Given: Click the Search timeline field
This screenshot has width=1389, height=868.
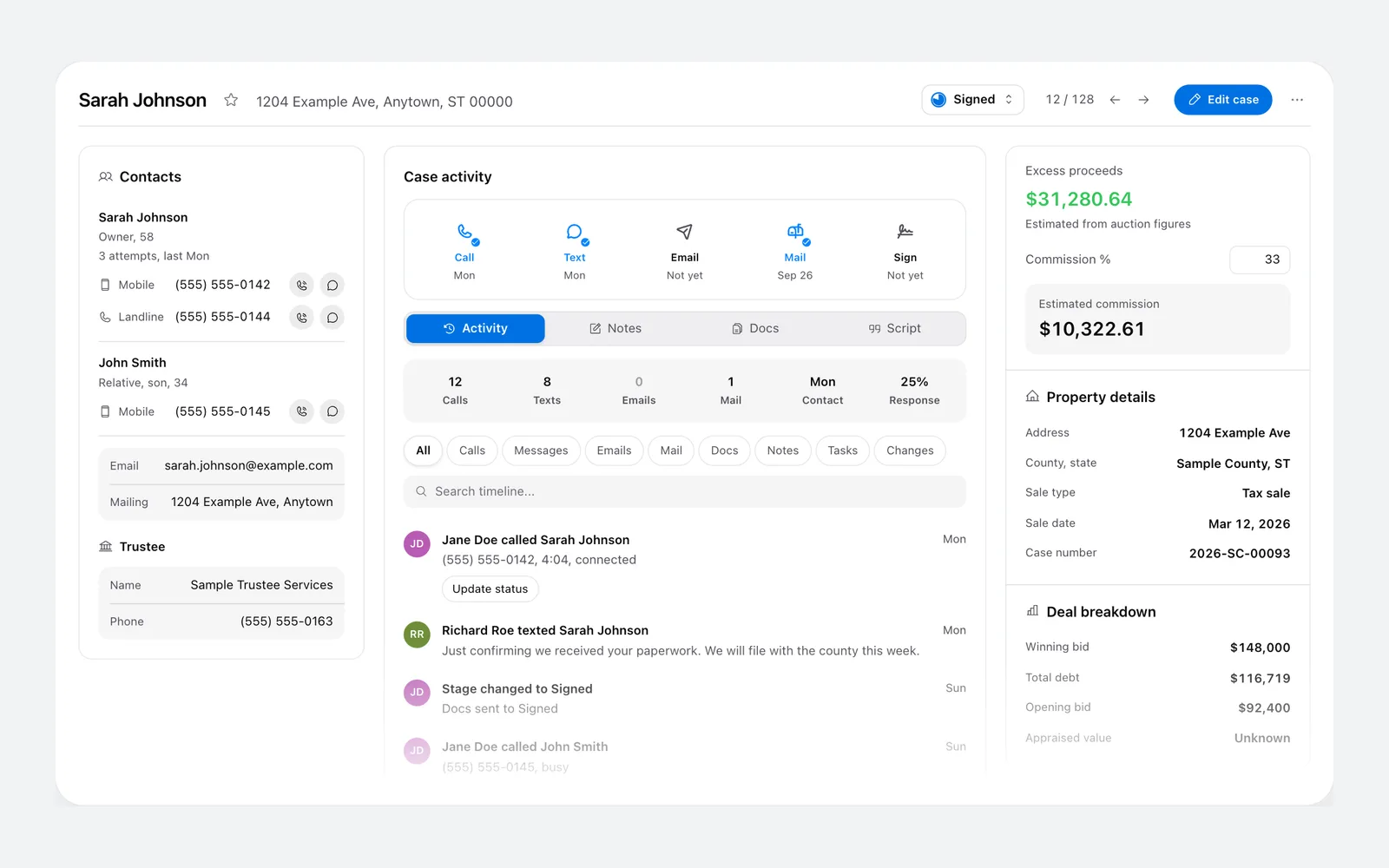Looking at the screenshot, I should [685, 491].
